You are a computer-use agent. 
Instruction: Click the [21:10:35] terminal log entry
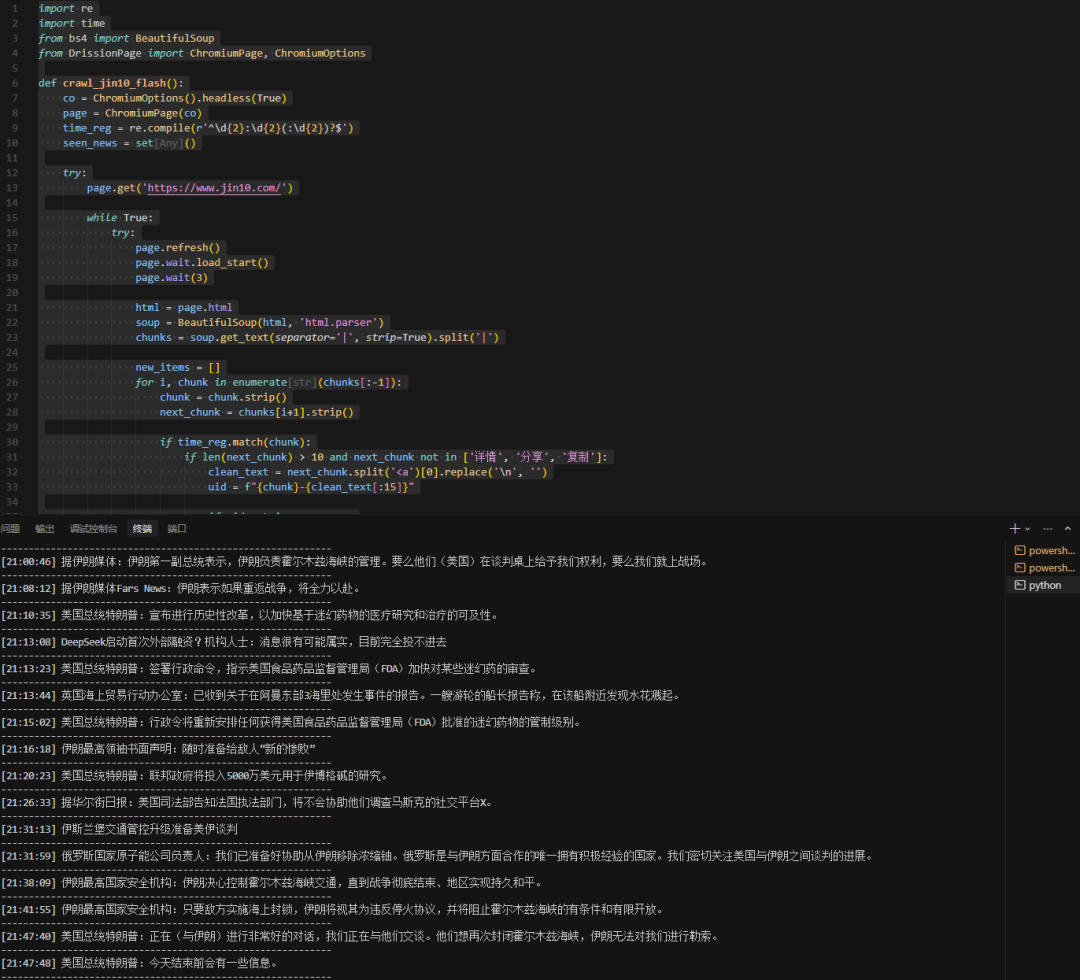point(249,616)
